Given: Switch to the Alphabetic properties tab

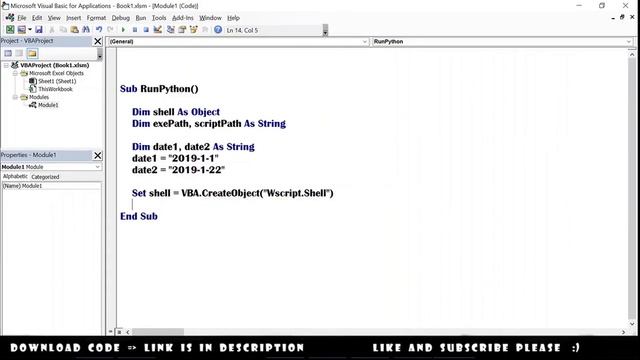Looking at the screenshot, I should [15, 176].
